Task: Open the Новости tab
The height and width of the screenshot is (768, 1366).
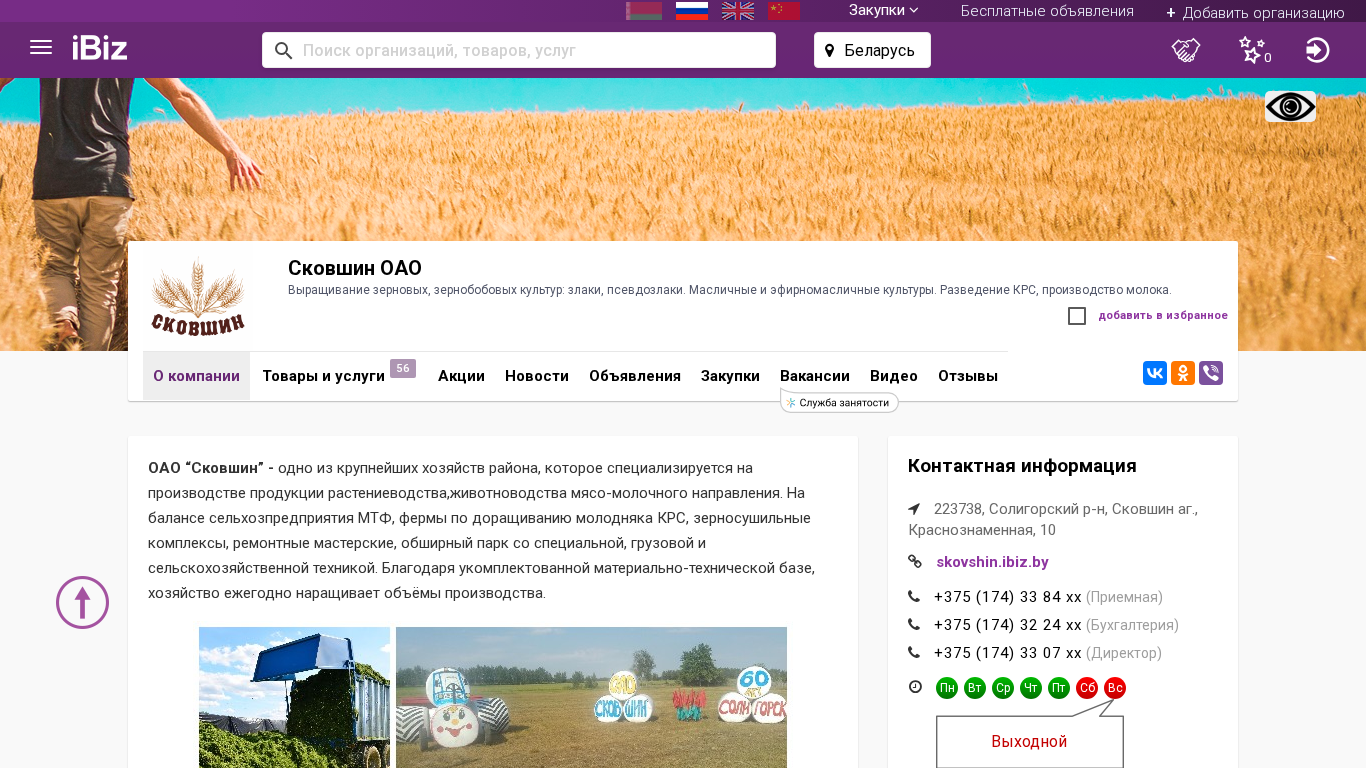Action: pos(537,376)
